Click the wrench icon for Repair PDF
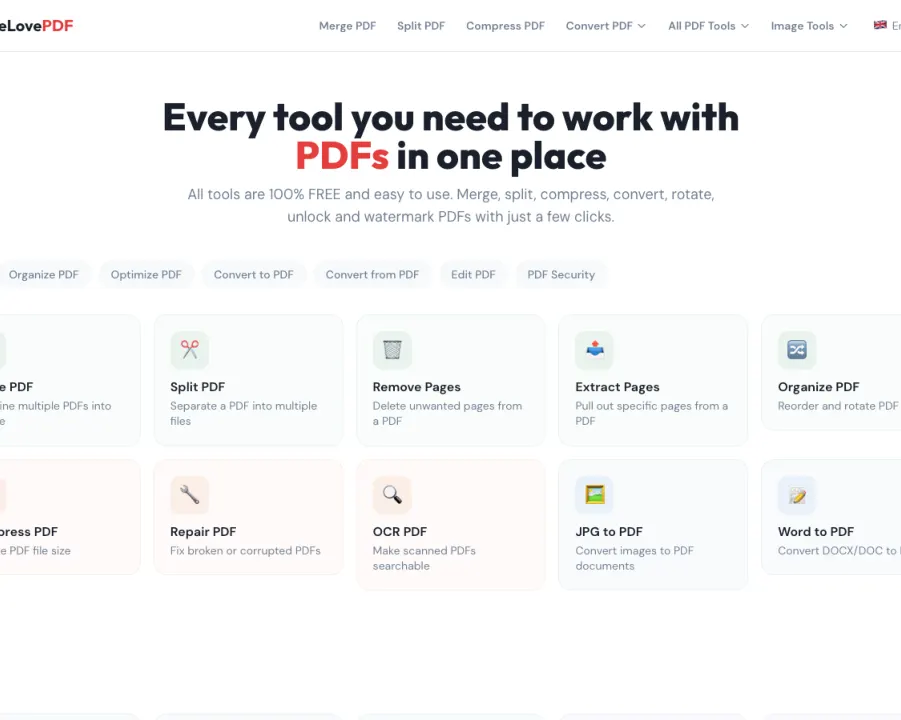901x720 pixels. click(x=190, y=494)
